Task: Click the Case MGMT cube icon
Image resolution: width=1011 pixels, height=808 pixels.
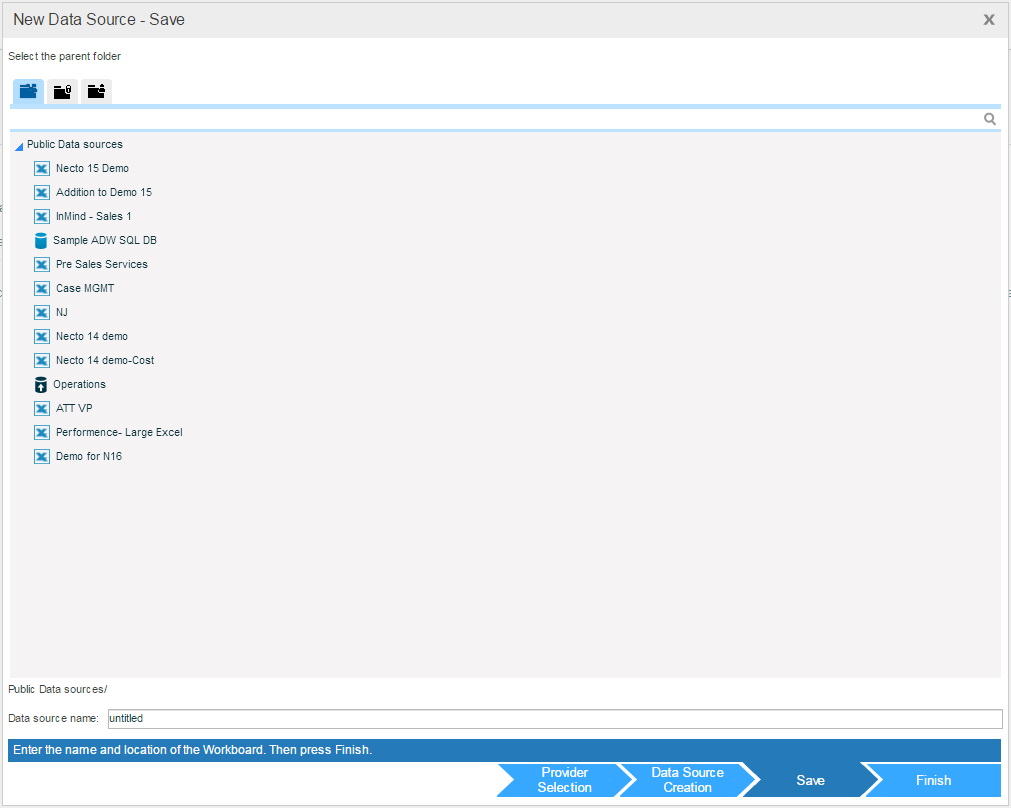Action: point(42,288)
